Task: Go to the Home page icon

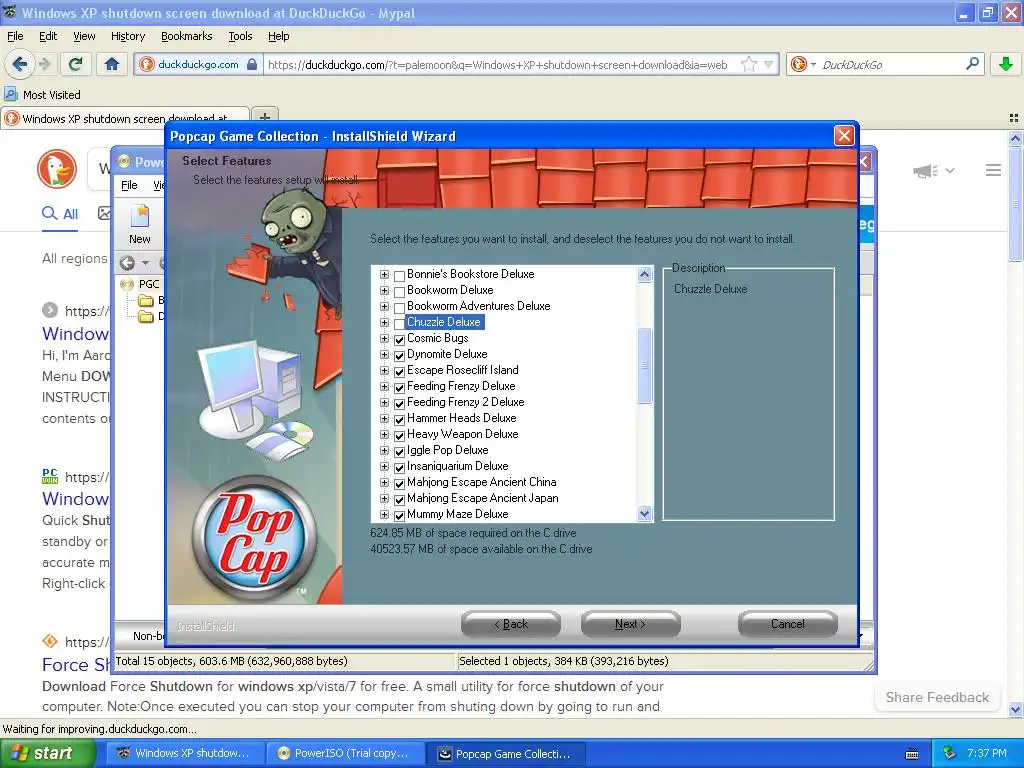Action: point(112,64)
